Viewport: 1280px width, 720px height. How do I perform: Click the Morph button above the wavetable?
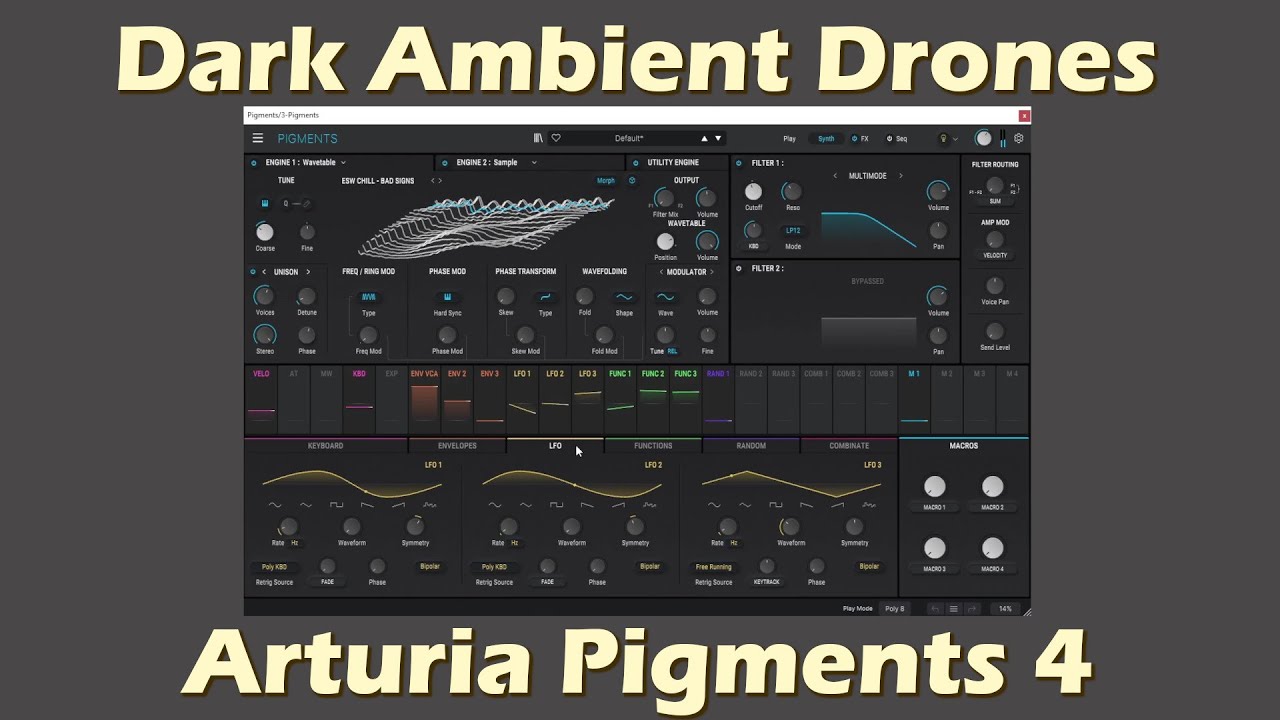tap(606, 181)
